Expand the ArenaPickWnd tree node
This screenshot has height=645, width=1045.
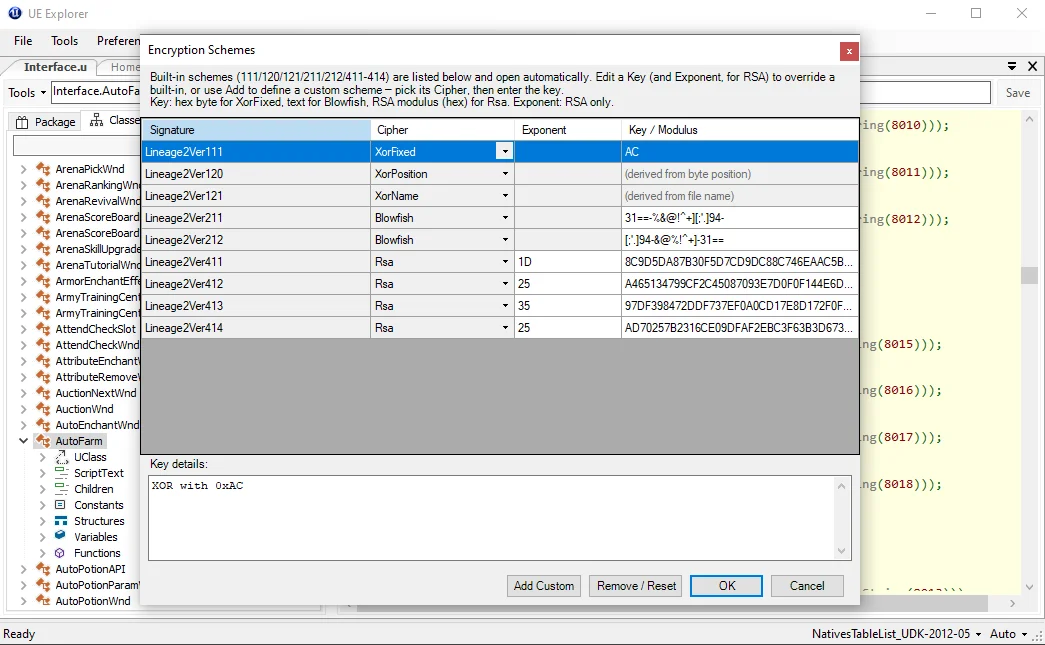(x=23, y=169)
